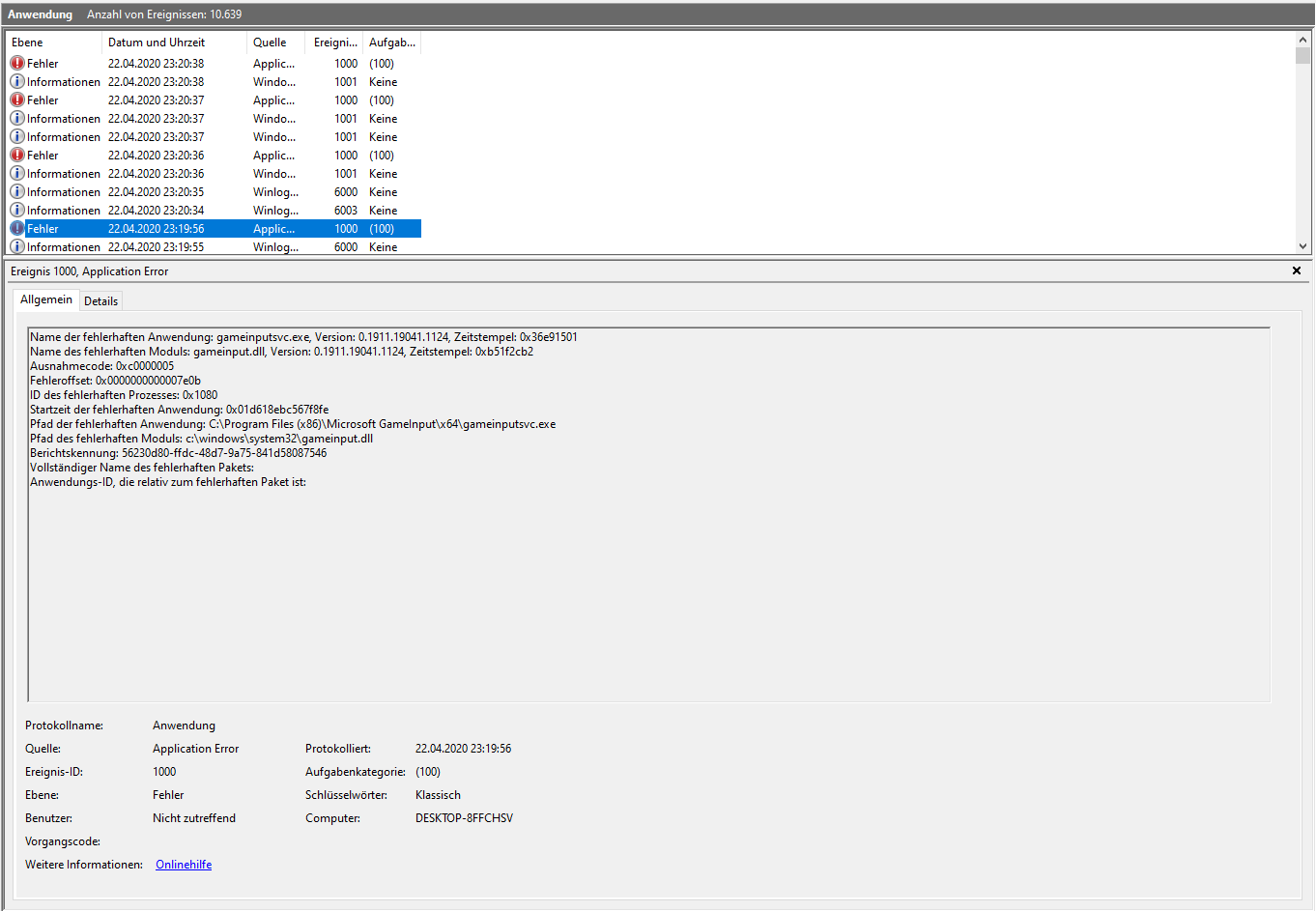
Task: Click the Ausnahmecode: 0xc0000005 line
Action: coord(101,366)
